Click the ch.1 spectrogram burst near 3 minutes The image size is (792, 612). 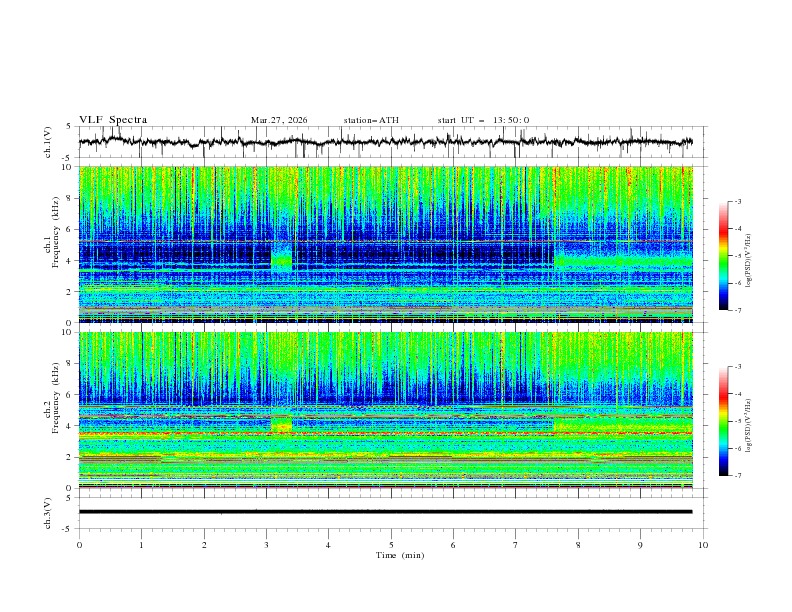coord(281,255)
